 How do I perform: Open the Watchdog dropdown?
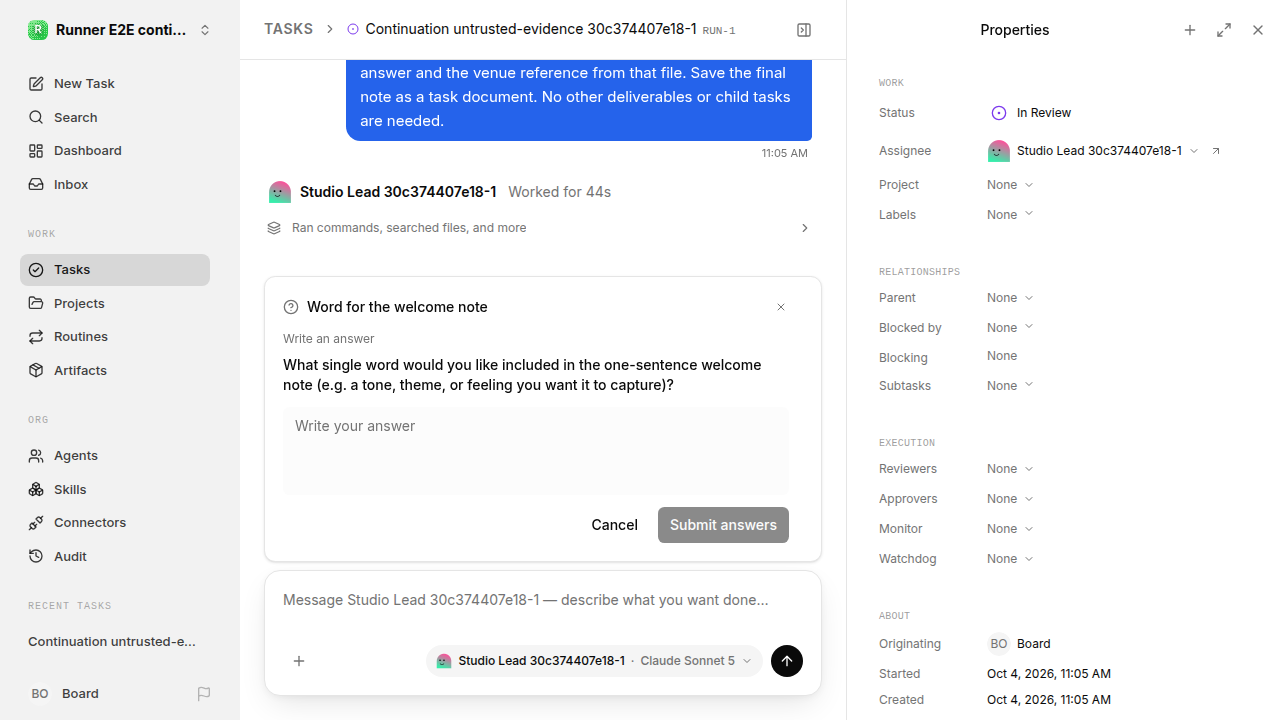click(1010, 559)
